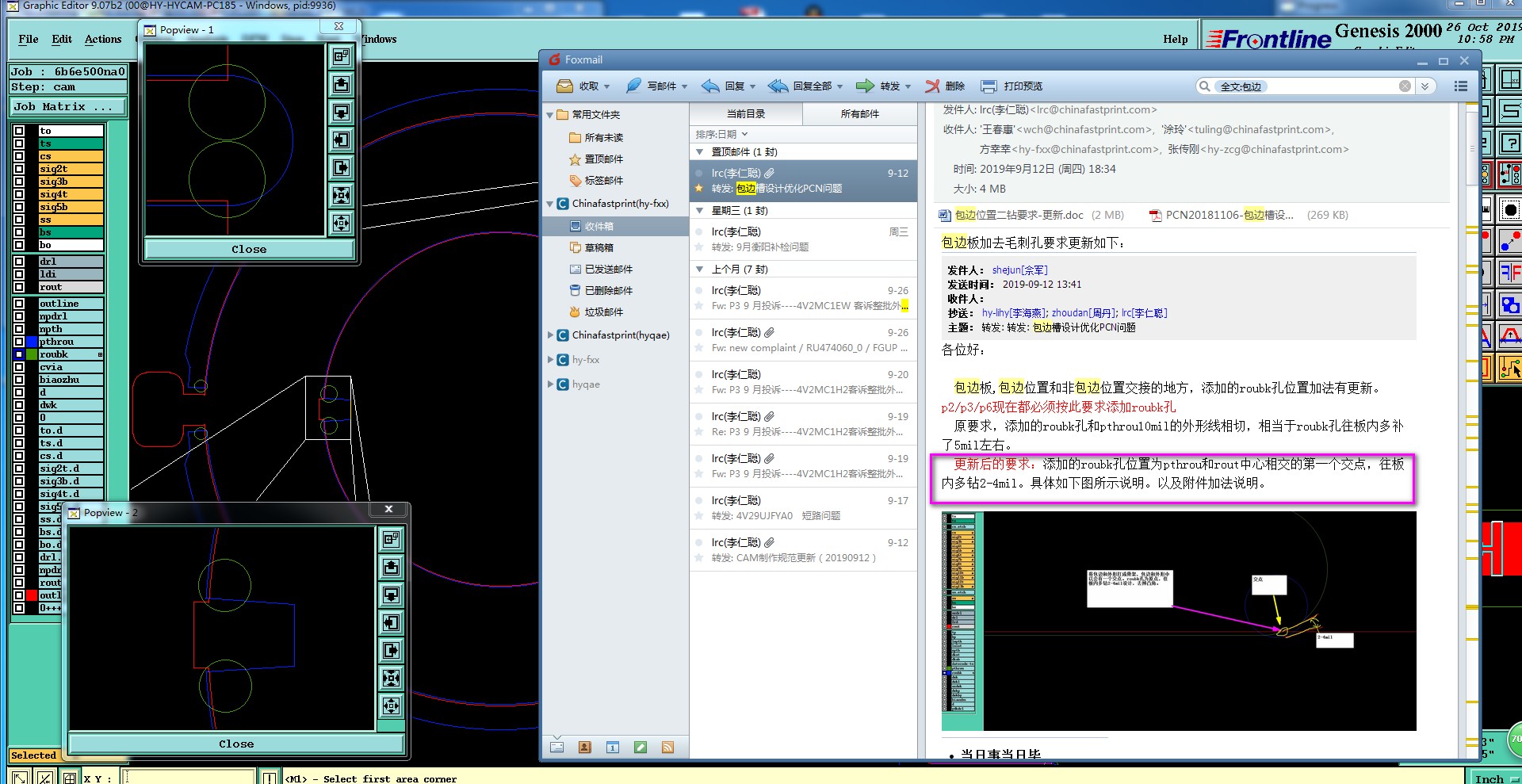
Task: Open the Edit menu in Graphic Editor
Action: tap(62, 39)
